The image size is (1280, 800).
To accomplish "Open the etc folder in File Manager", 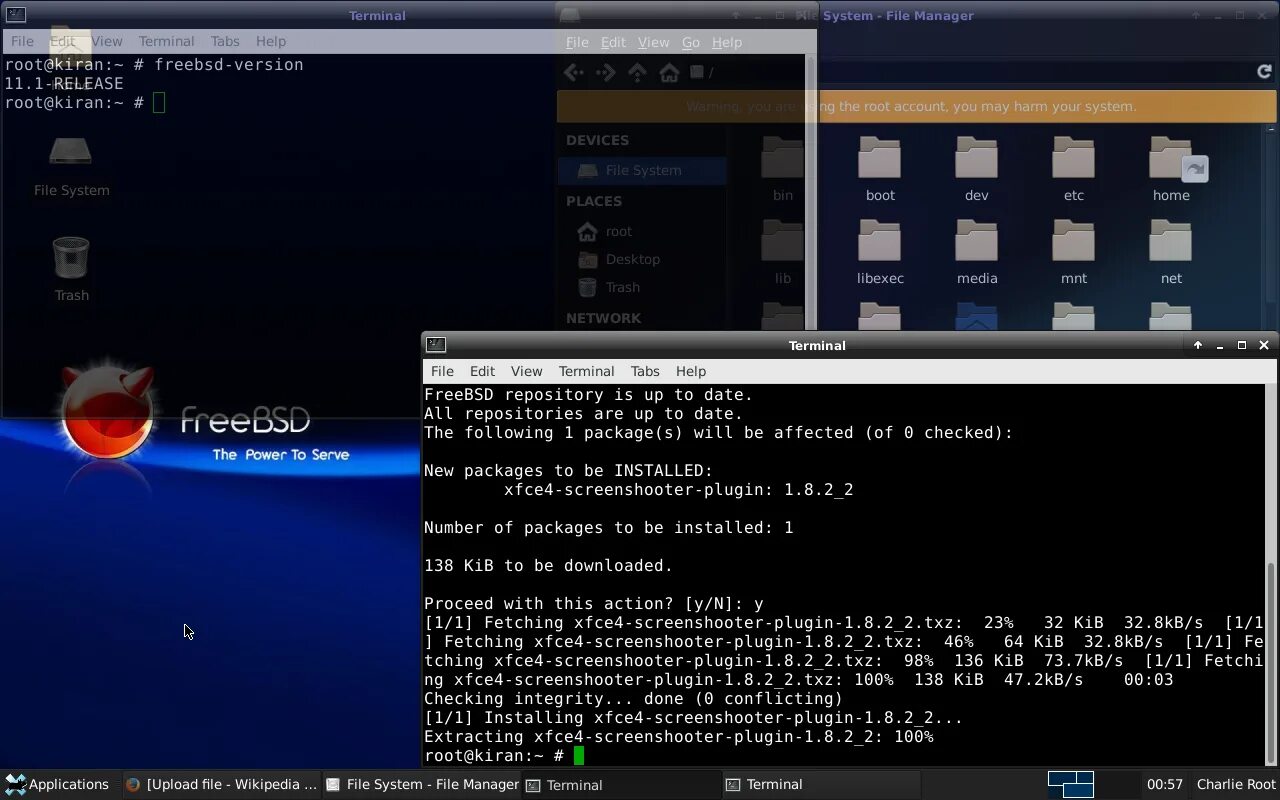I will [x=1074, y=170].
